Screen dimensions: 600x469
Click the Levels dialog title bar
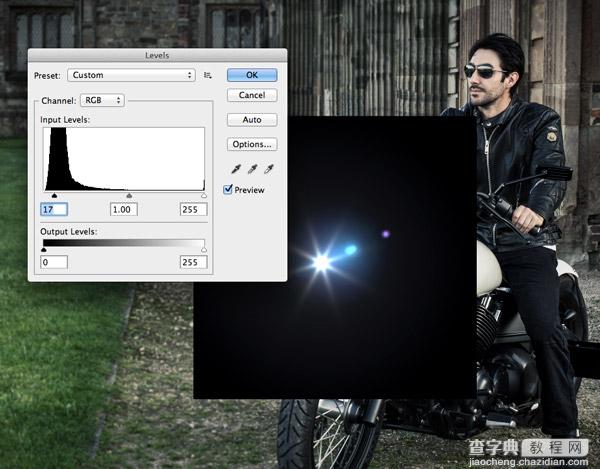(157, 55)
